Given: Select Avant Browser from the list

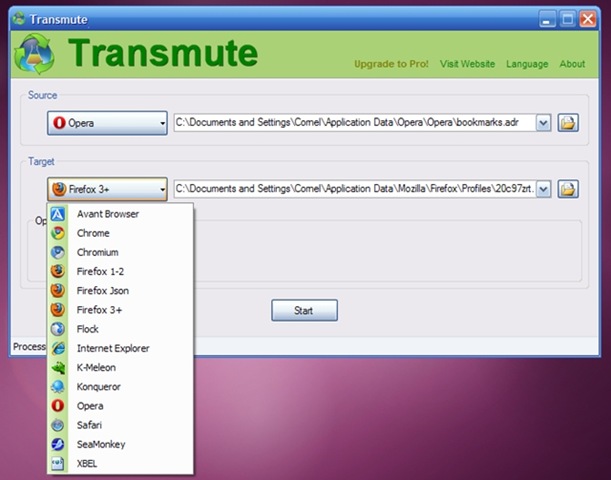Looking at the screenshot, I should 120,214.
